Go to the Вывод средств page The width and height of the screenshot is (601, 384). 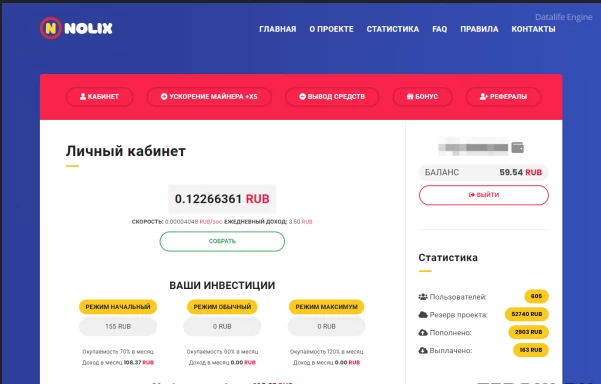[x=332, y=97]
